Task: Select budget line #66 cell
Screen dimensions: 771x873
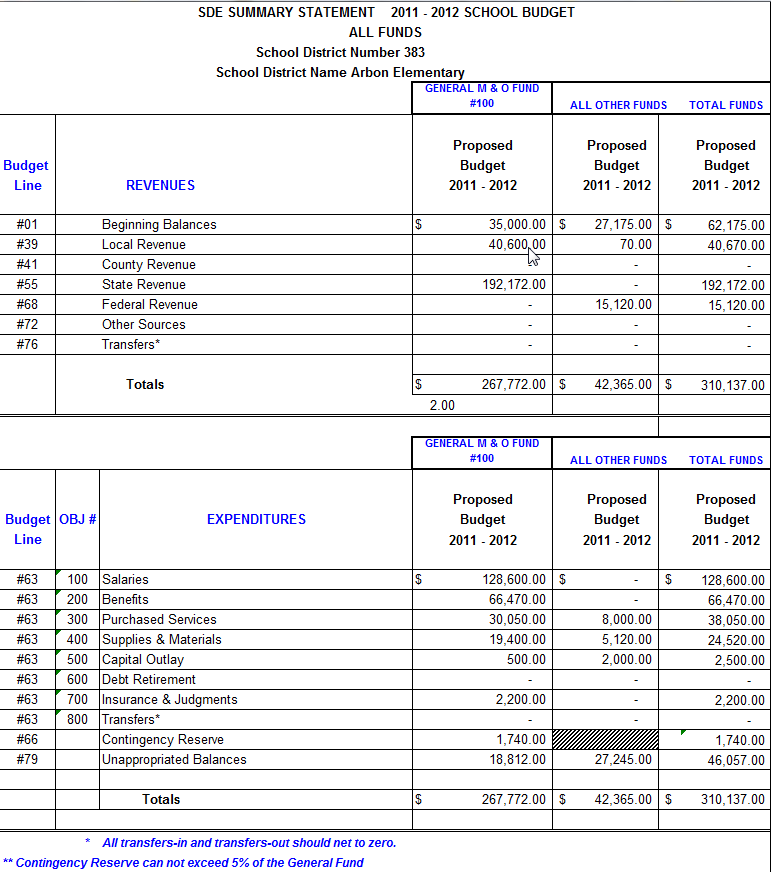Action: pos(27,740)
